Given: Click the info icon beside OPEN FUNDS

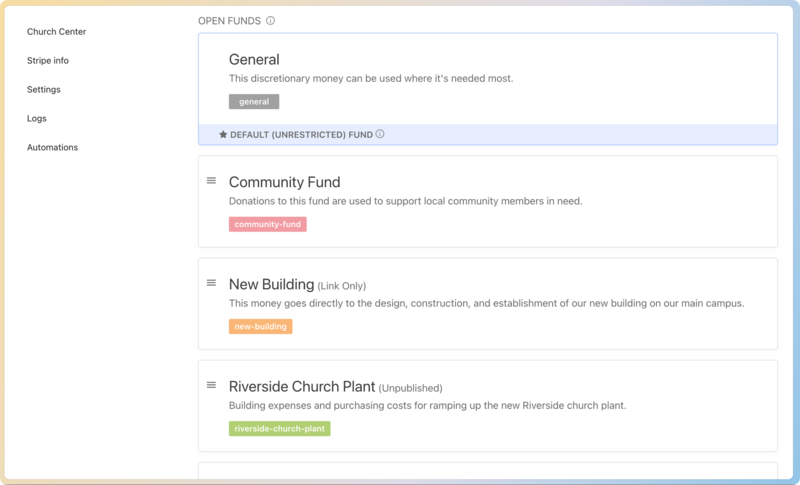Looking at the screenshot, I should point(271,21).
